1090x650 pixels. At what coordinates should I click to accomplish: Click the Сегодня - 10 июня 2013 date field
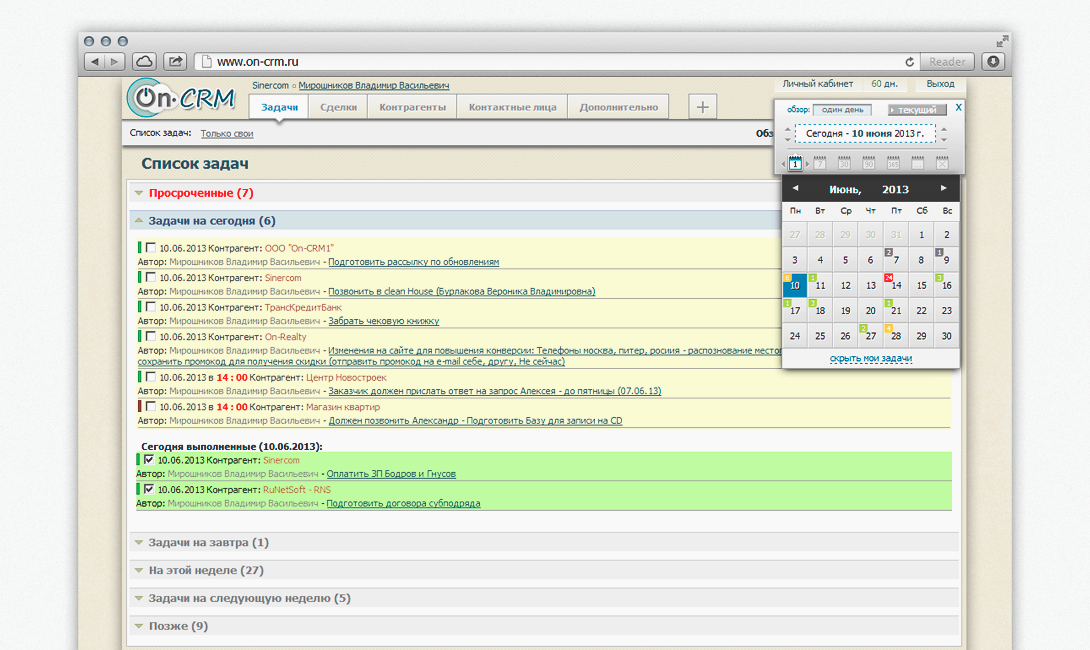(865, 133)
